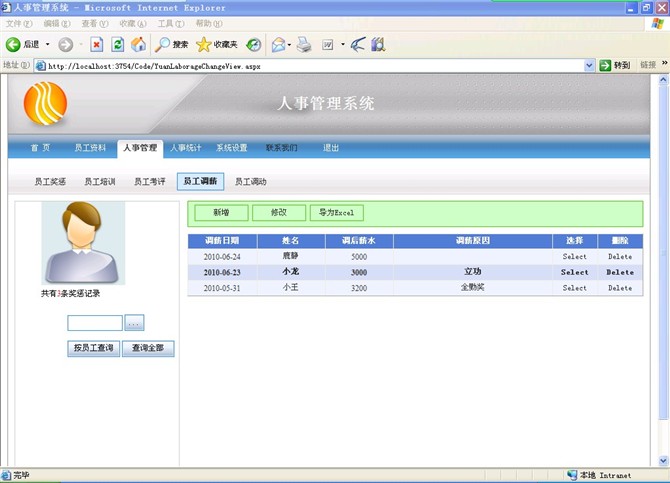Click 导为Excel export button
Screen dimensions: 670x483
tap(337, 212)
